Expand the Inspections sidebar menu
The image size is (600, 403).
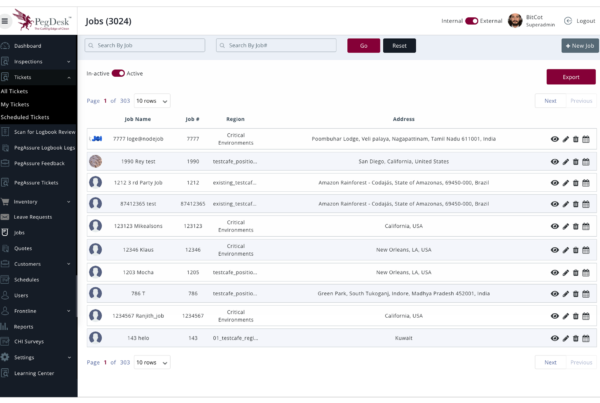coord(38,62)
